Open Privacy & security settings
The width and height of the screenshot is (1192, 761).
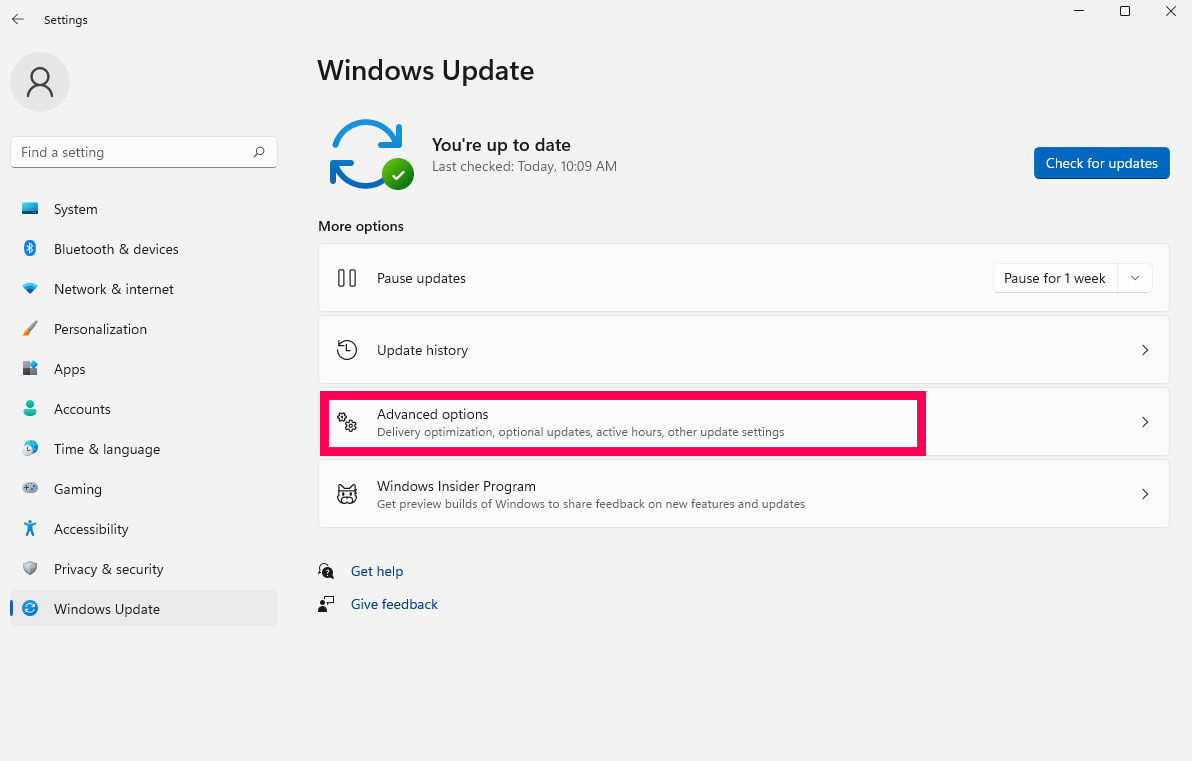(x=144, y=569)
